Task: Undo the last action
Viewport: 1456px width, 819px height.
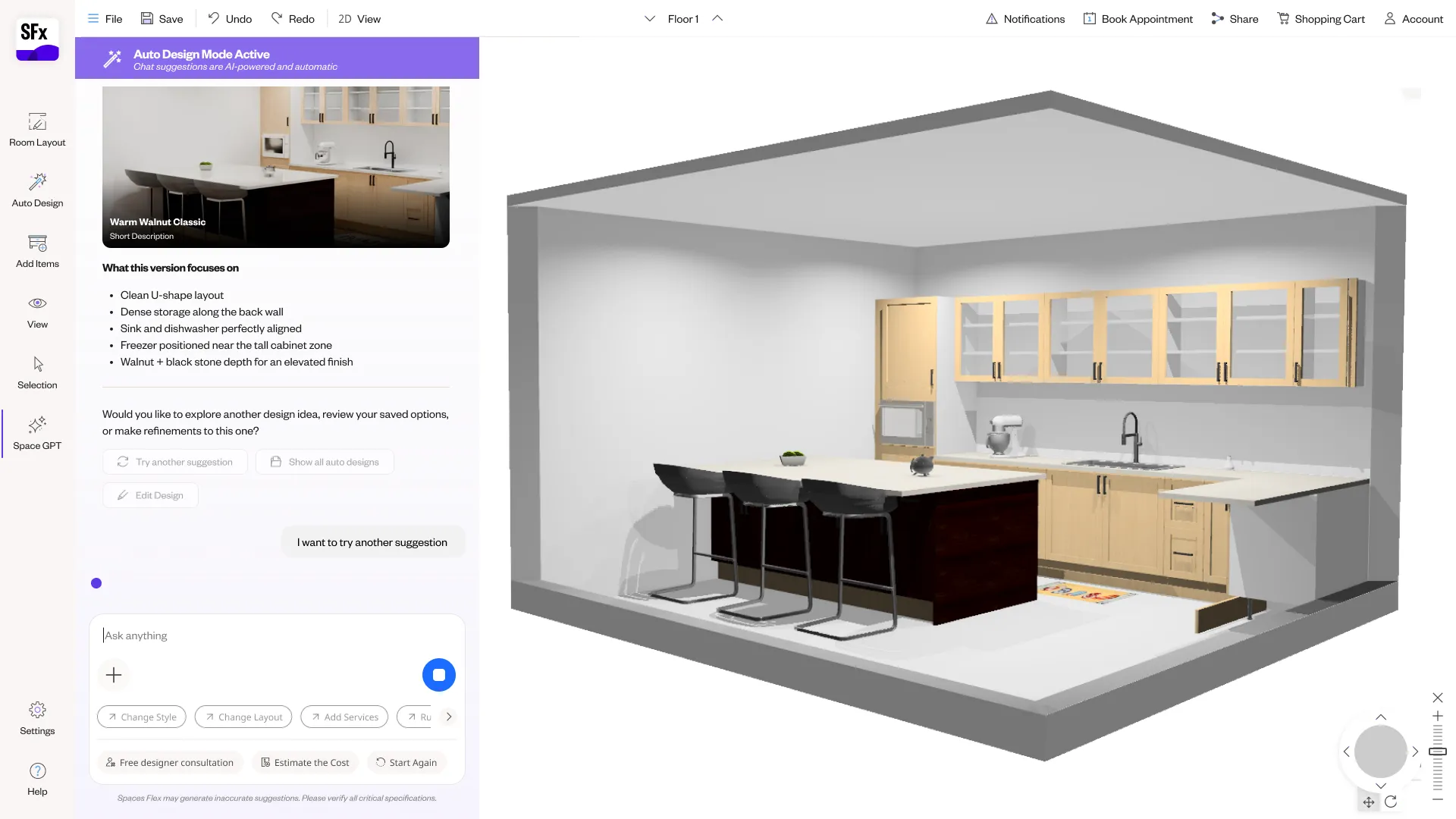Action: 229,19
